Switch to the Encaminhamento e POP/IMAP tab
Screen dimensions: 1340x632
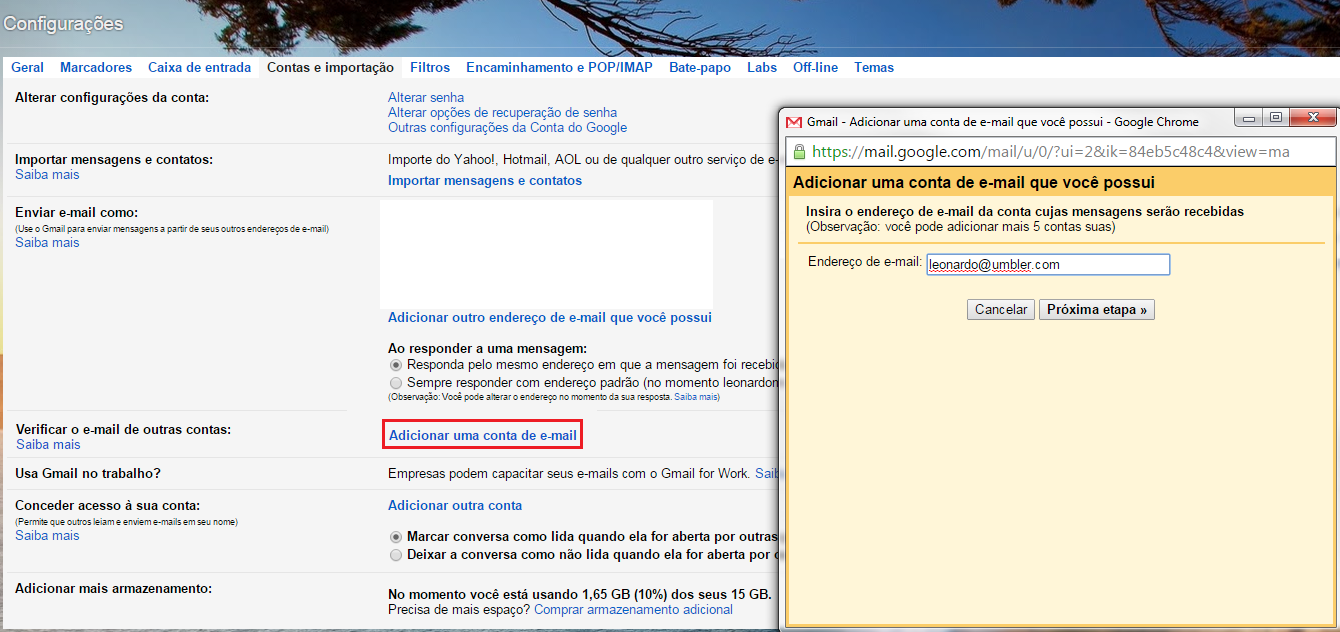(558, 67)
